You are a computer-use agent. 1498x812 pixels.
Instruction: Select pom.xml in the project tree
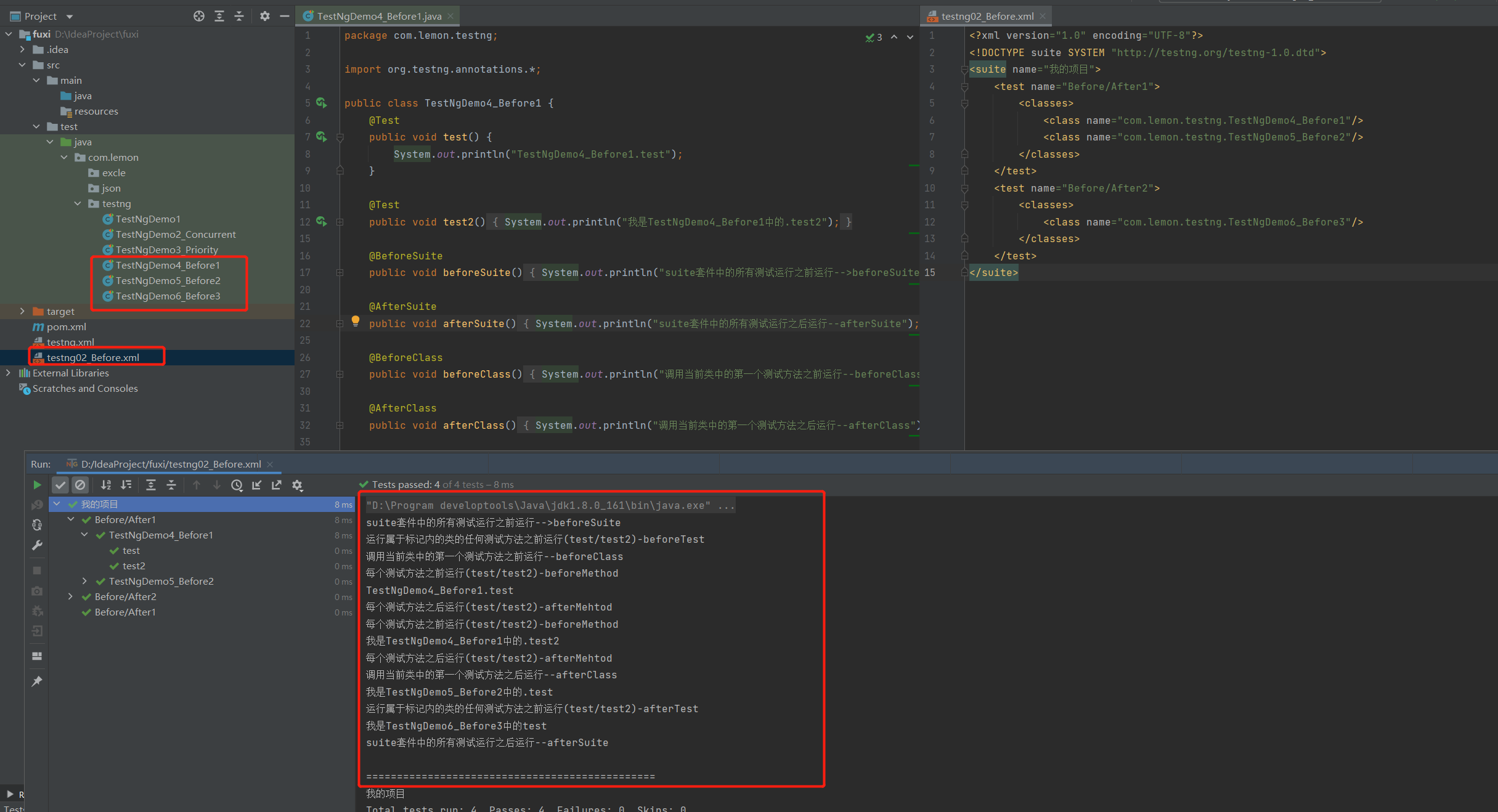[x=66, y=327]
